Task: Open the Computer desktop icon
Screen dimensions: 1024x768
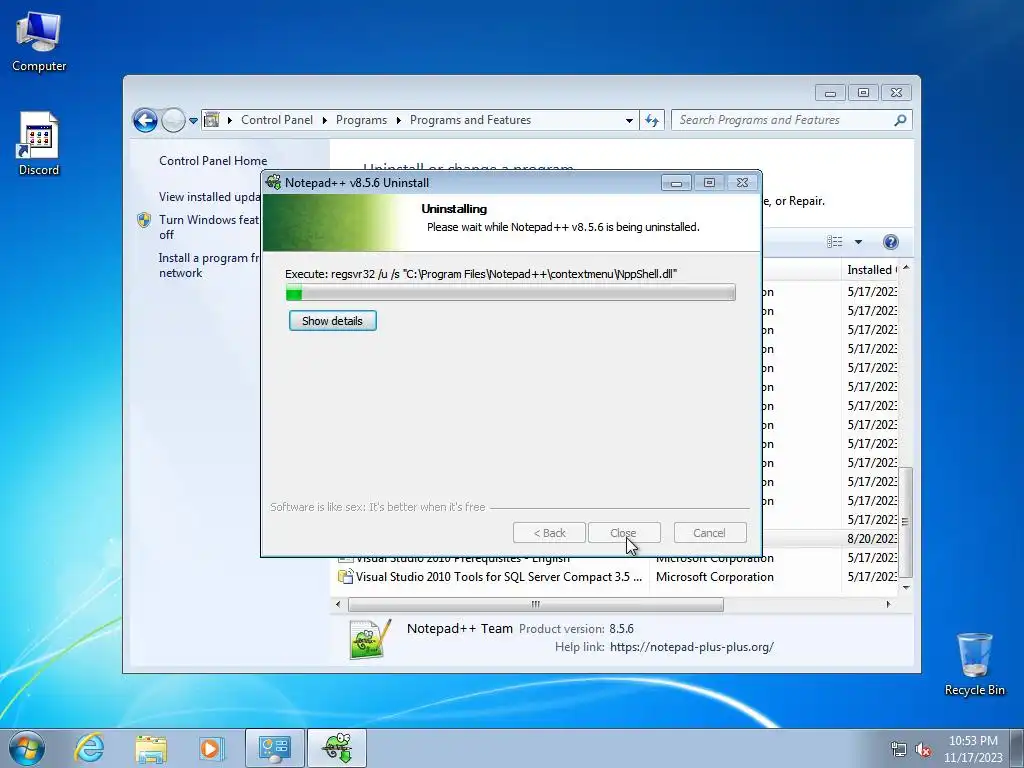Action: click(39, 42)
